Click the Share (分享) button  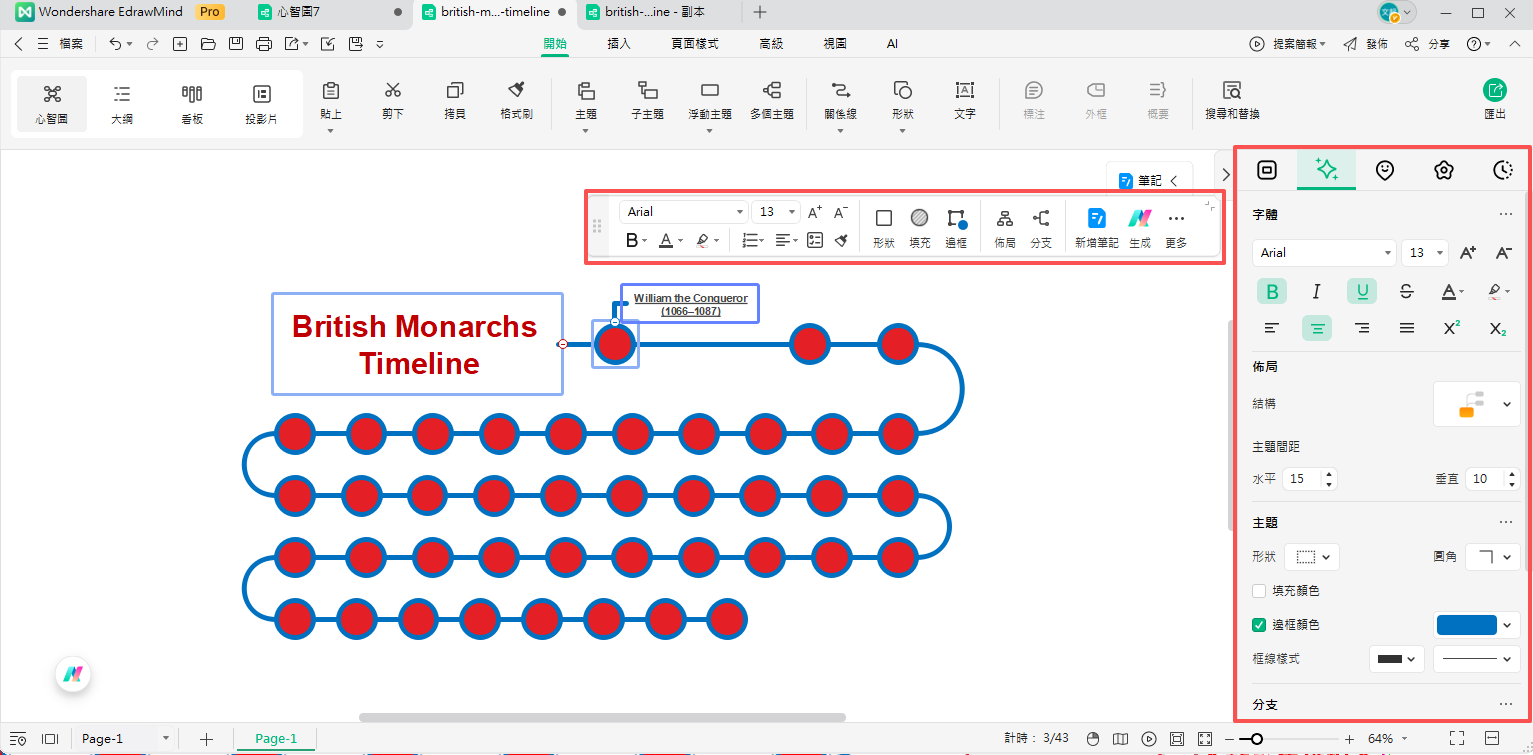pyautogui.click(x=1428, y=44)
